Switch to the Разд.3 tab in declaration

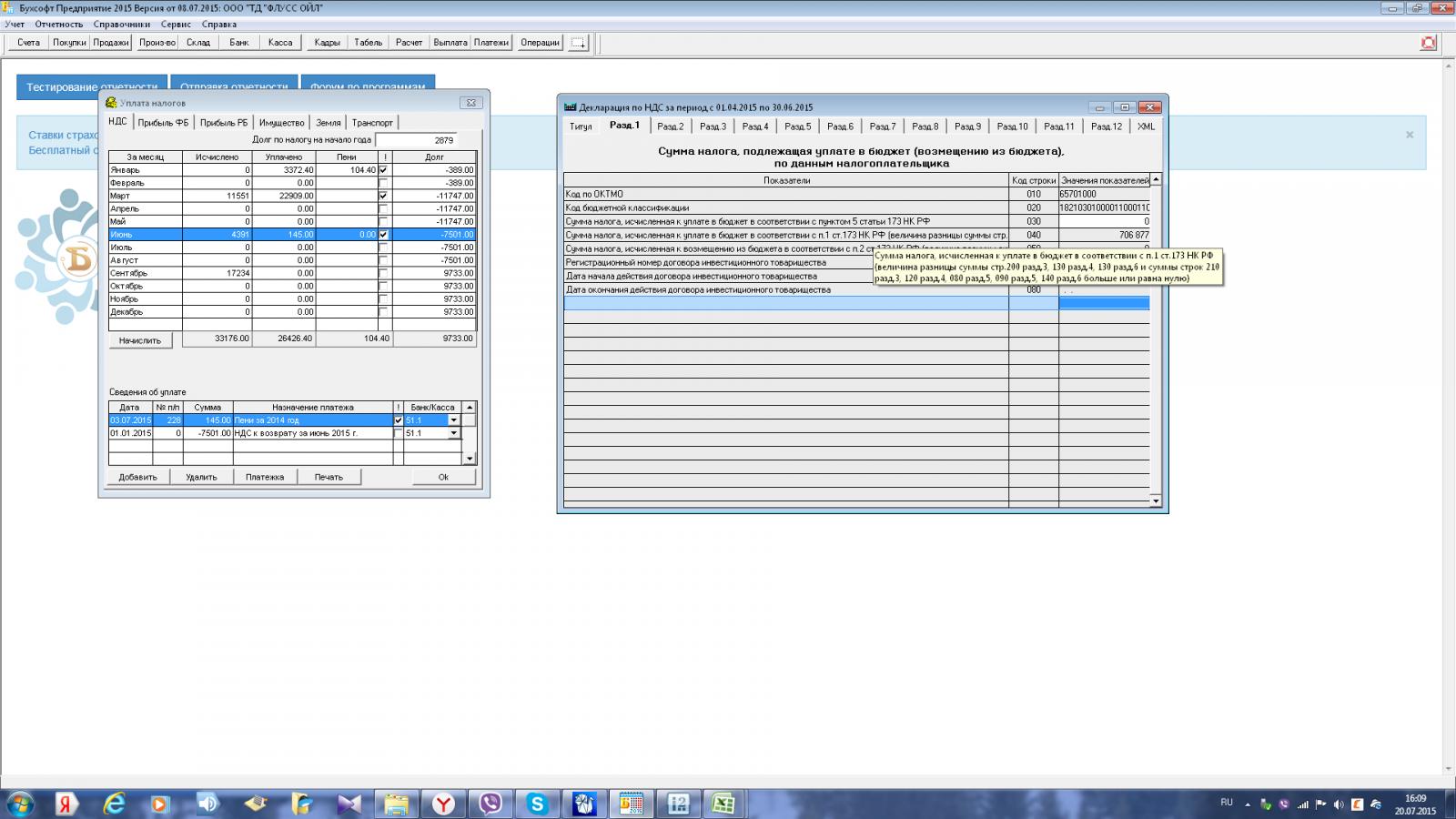coord(713,126)
